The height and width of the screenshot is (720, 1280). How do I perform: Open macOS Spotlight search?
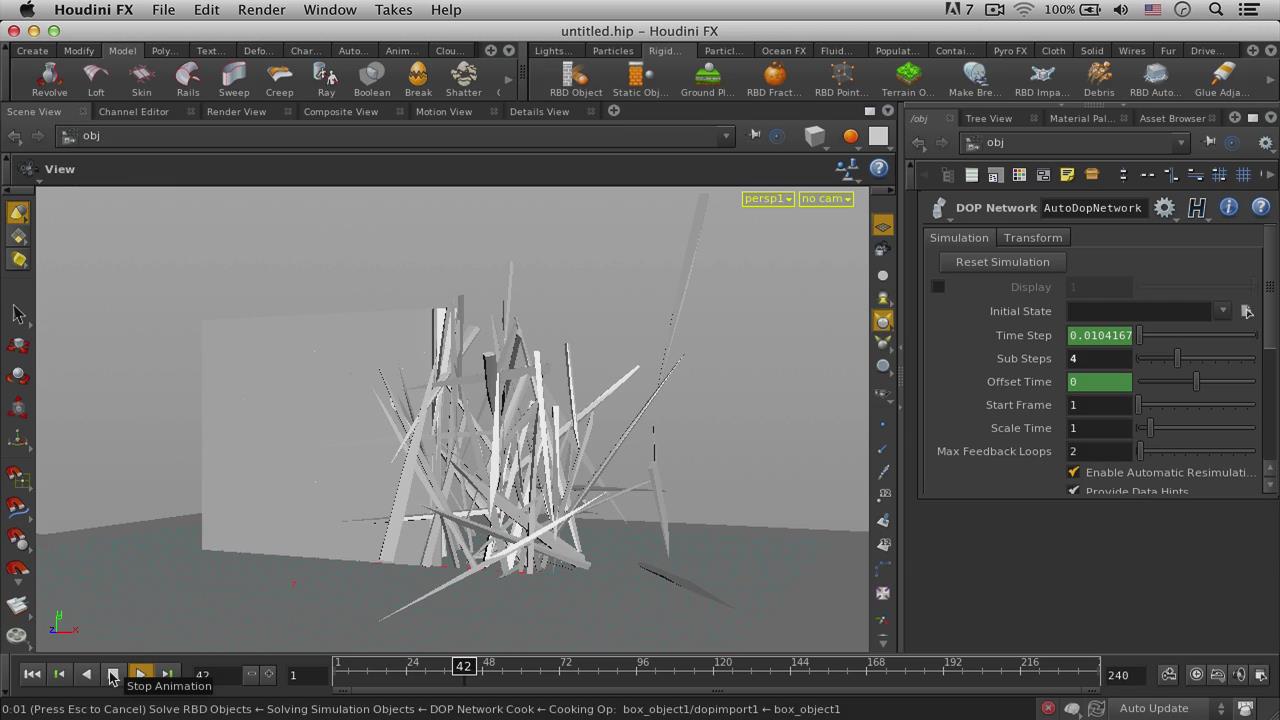(1216, 10)
